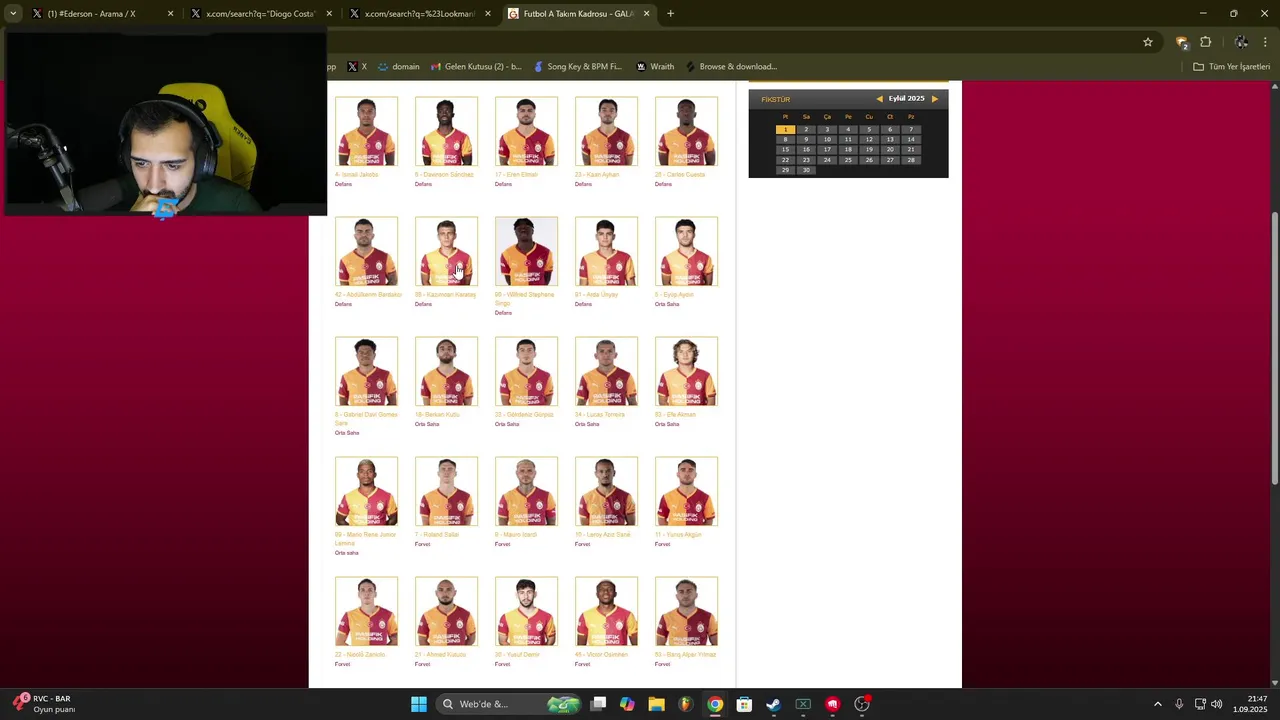Select the 'Futbol A Takım Kadrosu' tab

click(x=578, y=14)
